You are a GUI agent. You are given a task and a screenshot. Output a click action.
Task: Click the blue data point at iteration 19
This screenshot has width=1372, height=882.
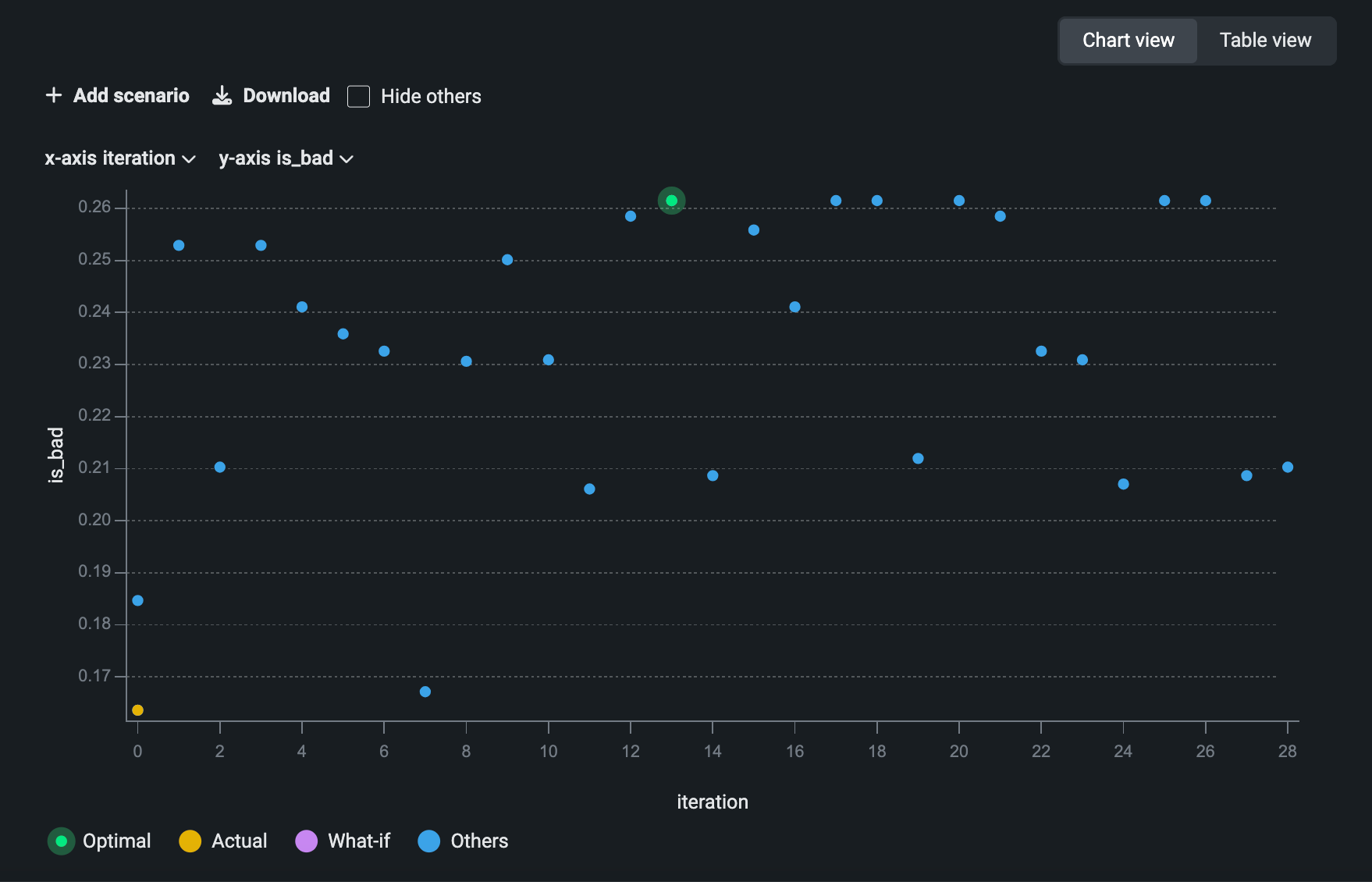tap(918, 458)
